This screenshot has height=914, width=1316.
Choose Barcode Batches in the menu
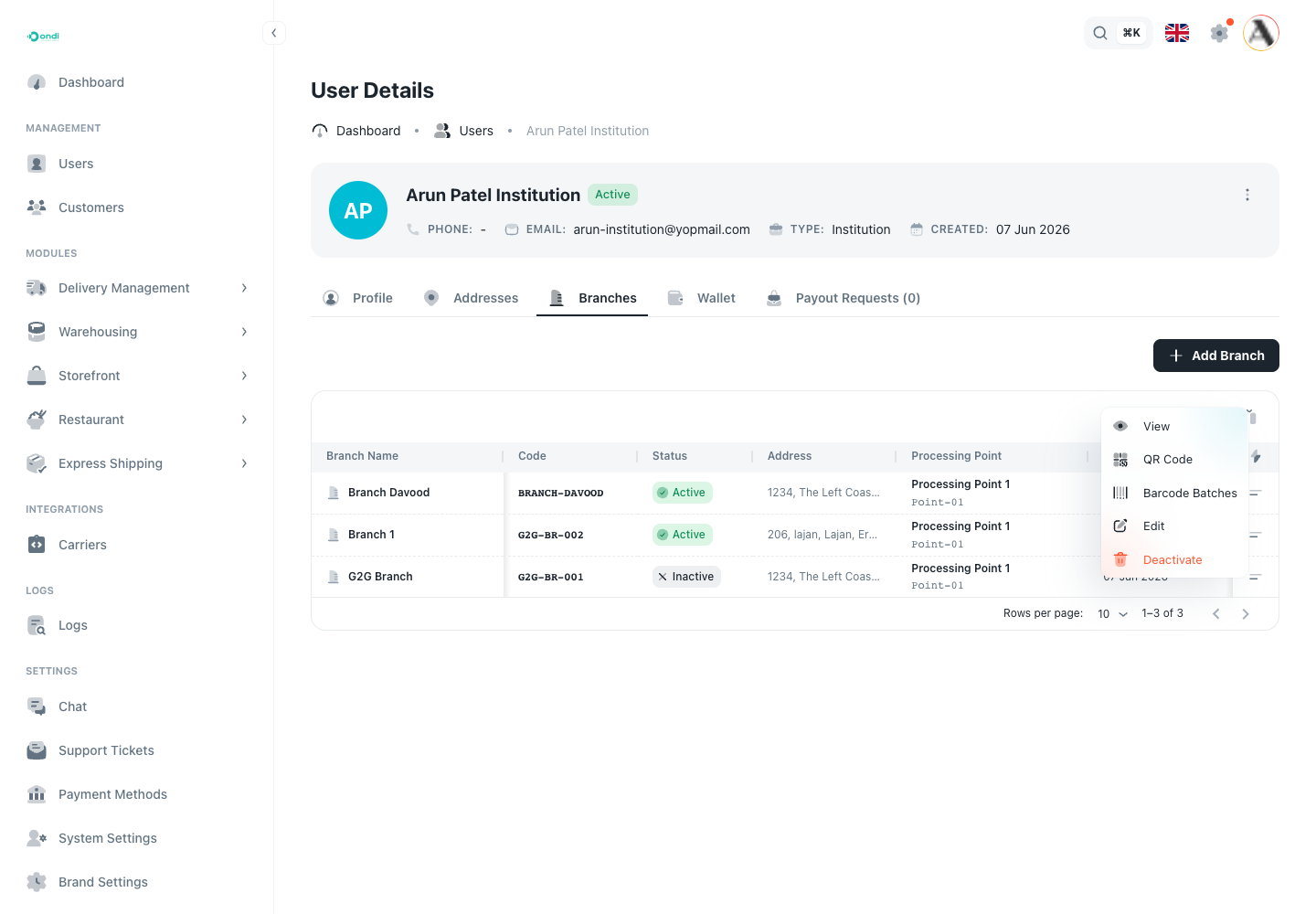(1174, 493)
